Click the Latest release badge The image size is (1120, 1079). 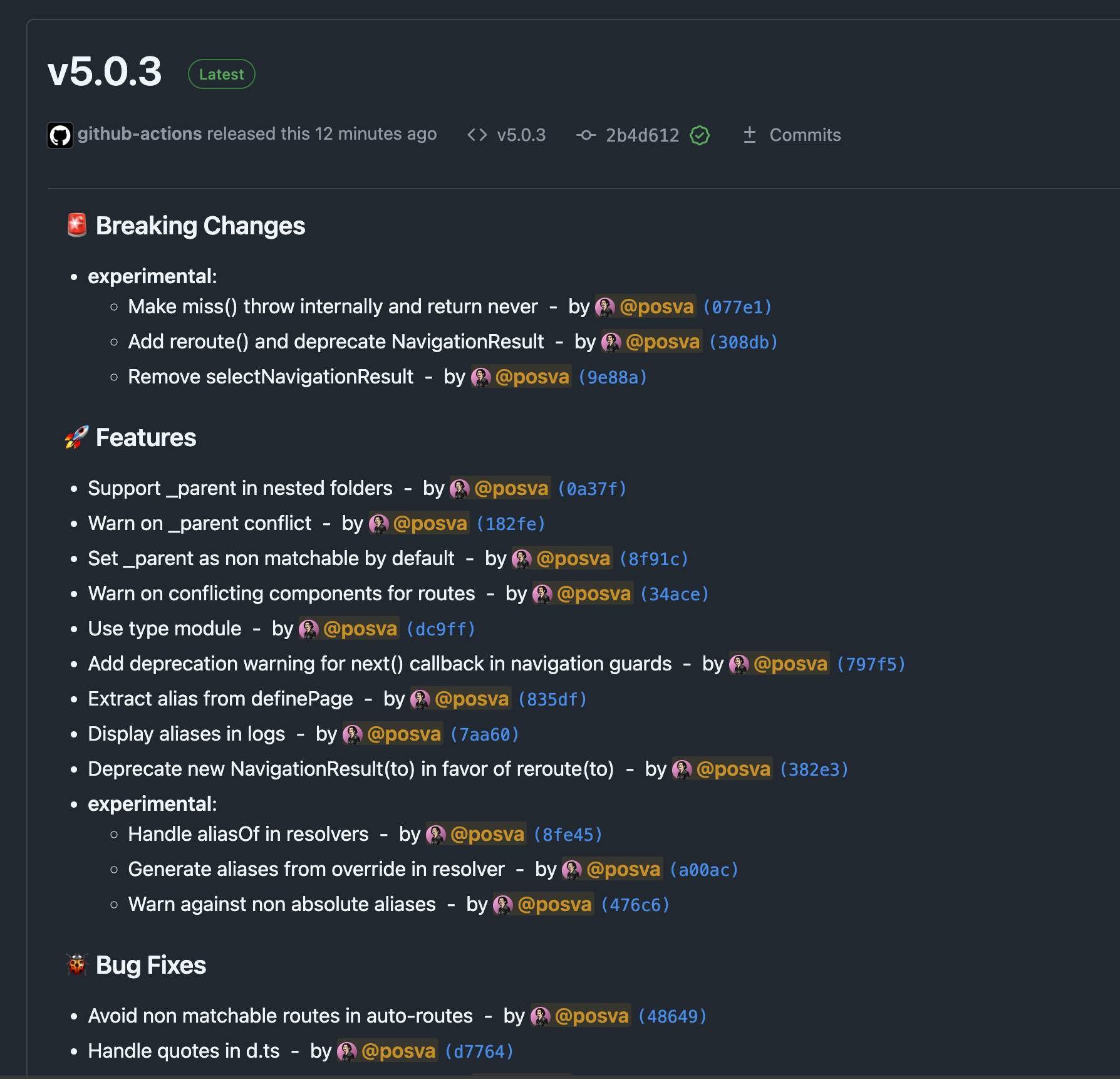[221, 74]
